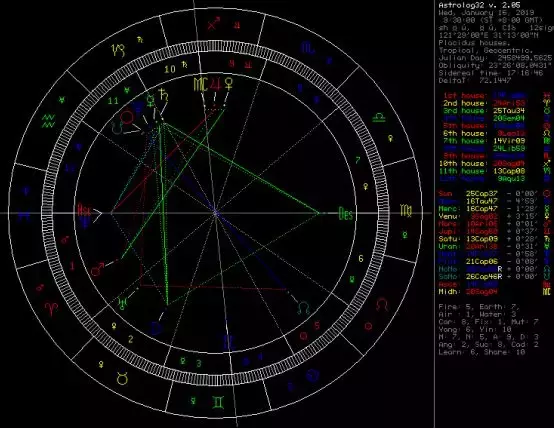
Task: Click the blue Moon crescent glyph
Action: click(156, 328)
